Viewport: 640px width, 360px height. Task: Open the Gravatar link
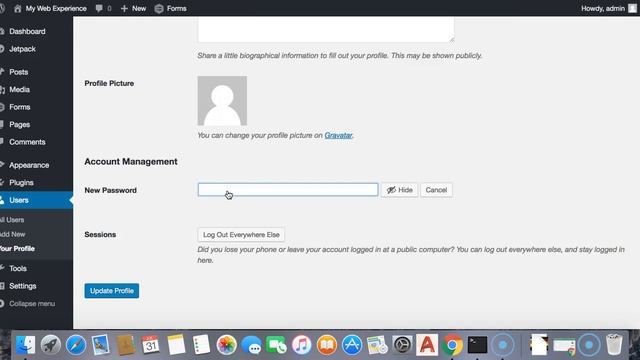(338, 136)
